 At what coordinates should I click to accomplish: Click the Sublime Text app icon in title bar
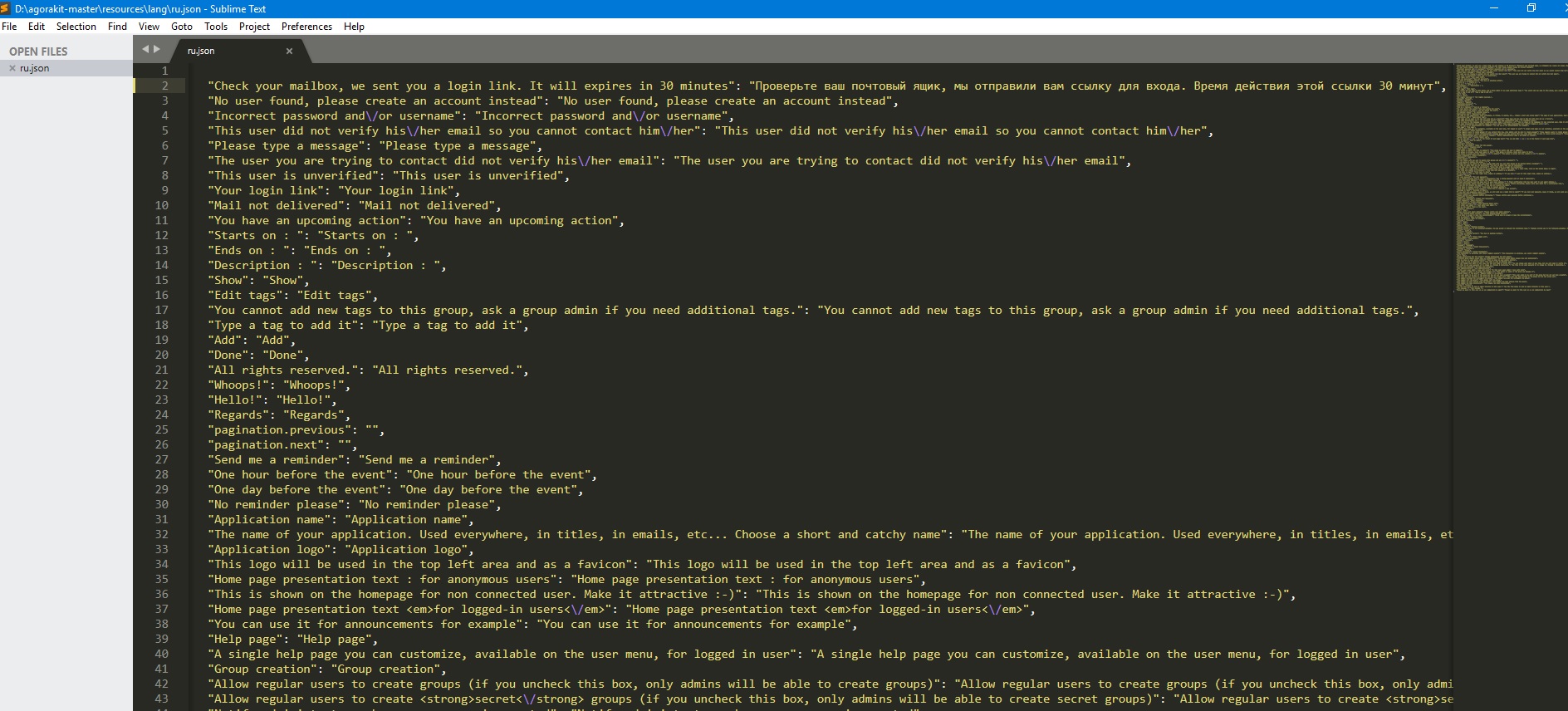click(x=6, y=8)
